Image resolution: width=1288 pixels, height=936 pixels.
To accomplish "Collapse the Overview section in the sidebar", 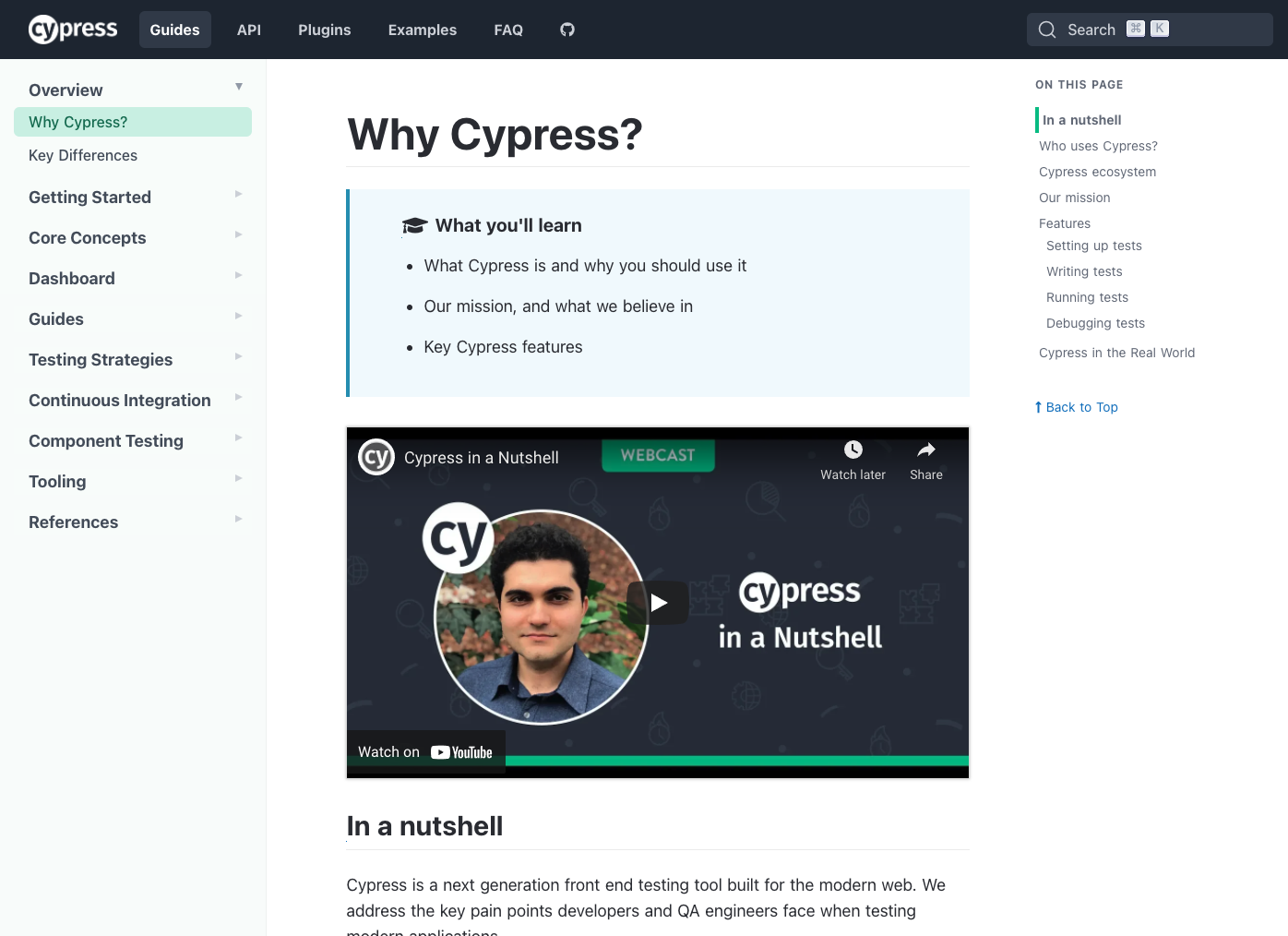I will pos(238,85).
